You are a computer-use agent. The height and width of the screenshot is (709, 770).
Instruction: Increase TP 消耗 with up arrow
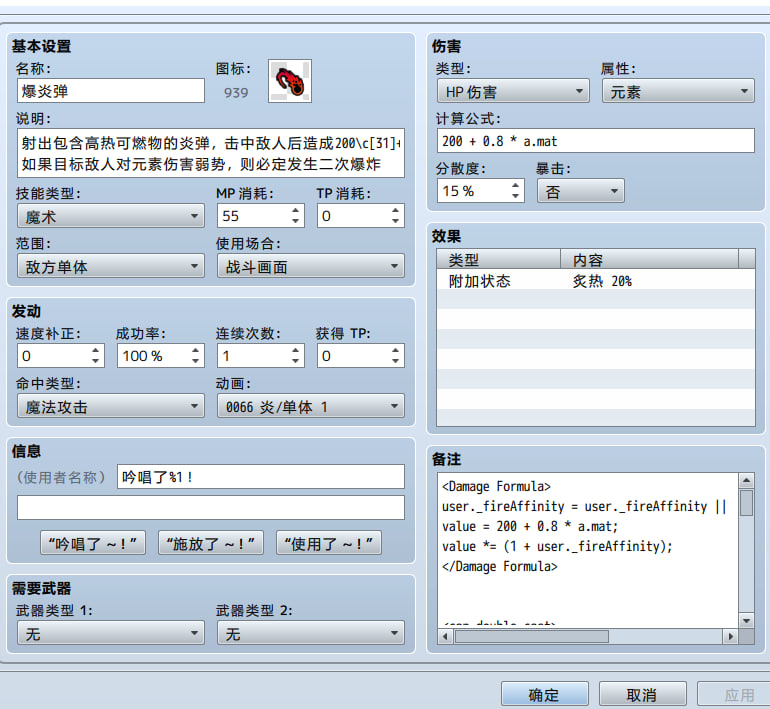396,210
